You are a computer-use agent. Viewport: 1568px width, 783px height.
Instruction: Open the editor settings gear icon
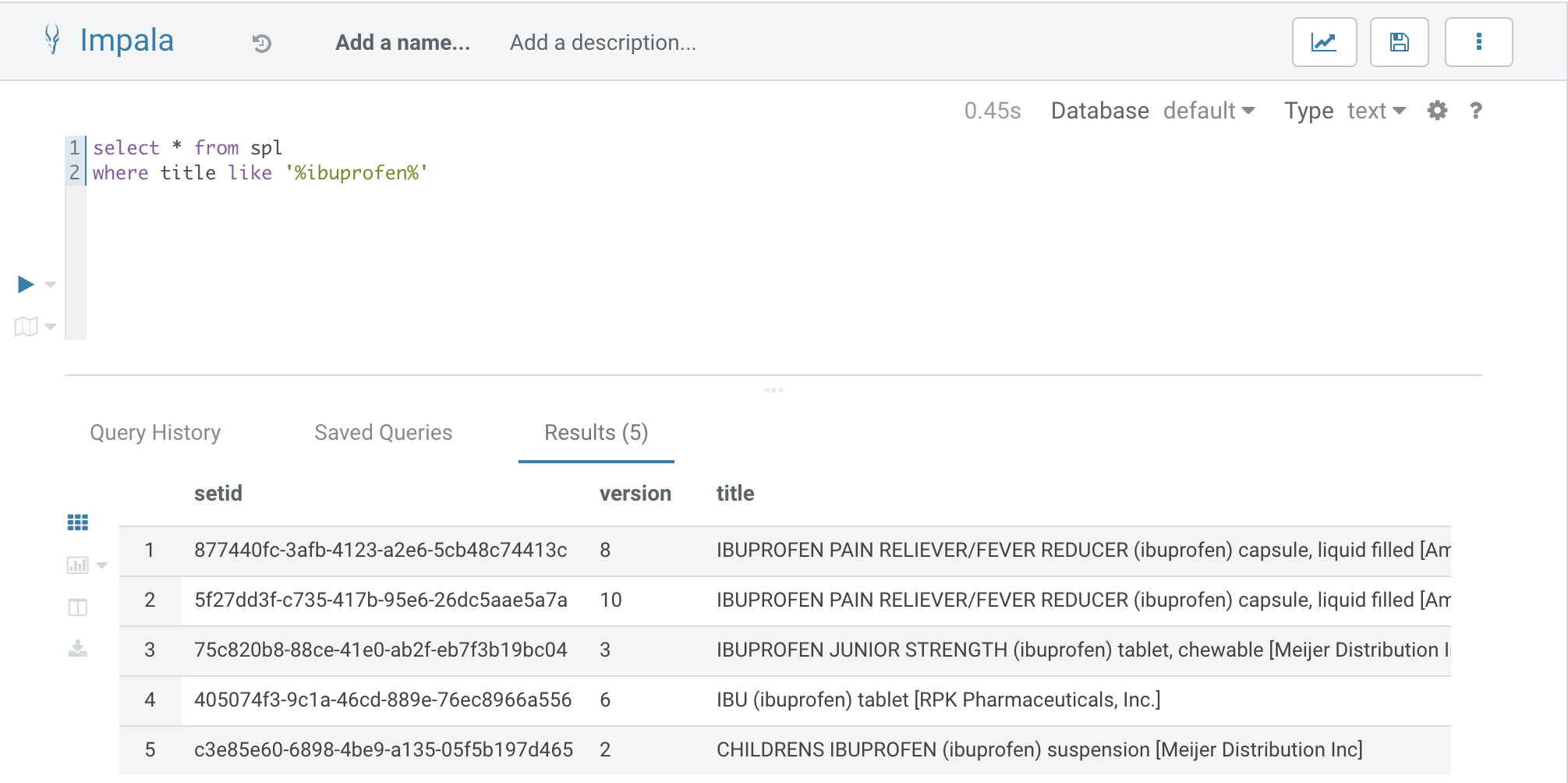pyautogui.click(x=1437, y=111)
